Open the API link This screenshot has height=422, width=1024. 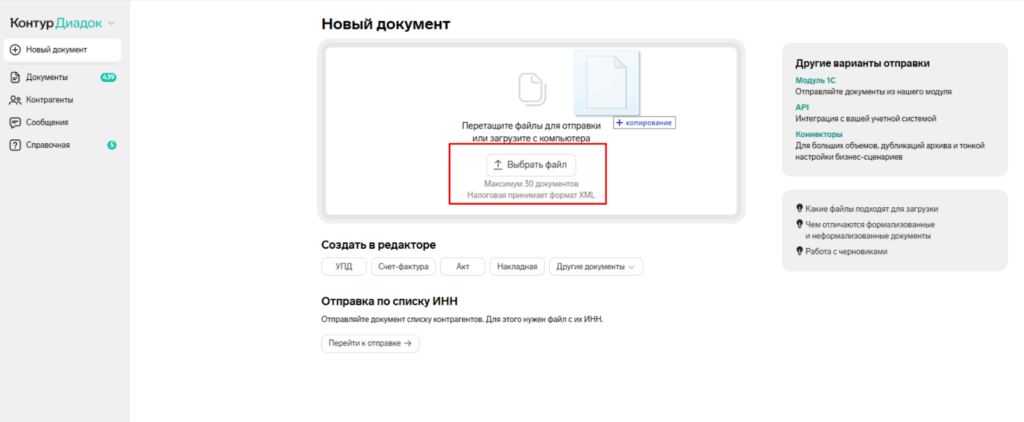pos(802,107)
